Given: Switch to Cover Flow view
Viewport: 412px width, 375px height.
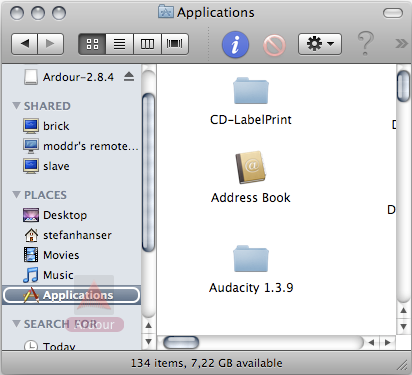Looking at the screenshot, I should (175, 44).
